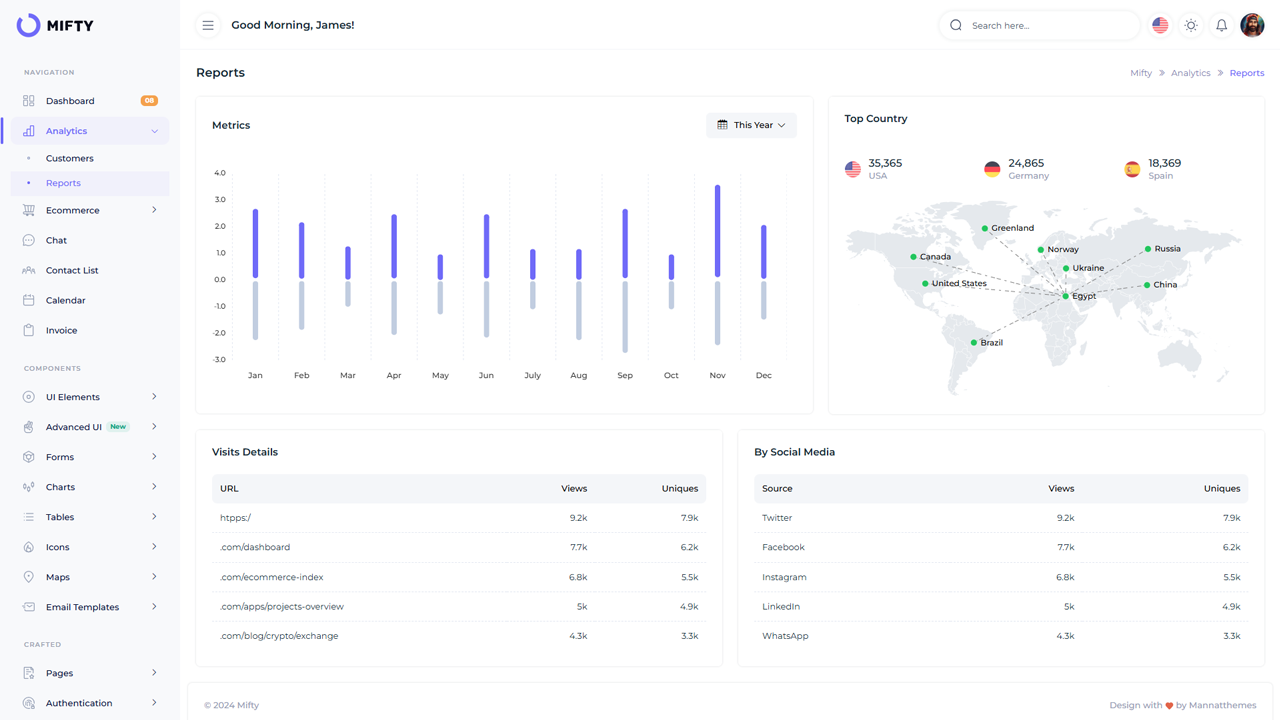Toggle the calendar icon on This Year filter
Screen dimensions: 1280x720
coord(723,125)
